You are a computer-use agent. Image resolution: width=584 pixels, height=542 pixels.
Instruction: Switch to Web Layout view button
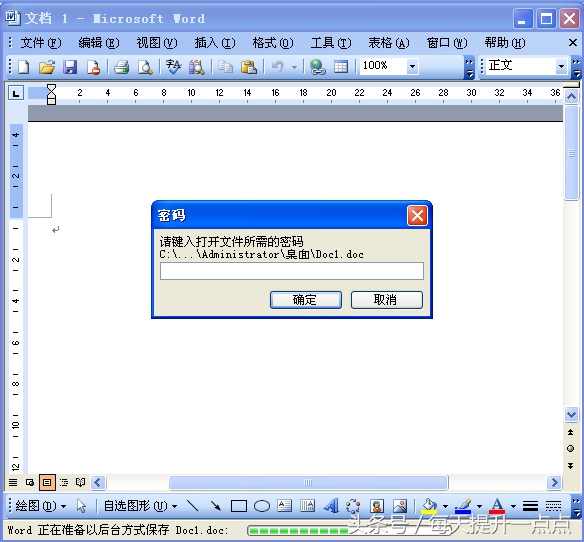[30, 482]
